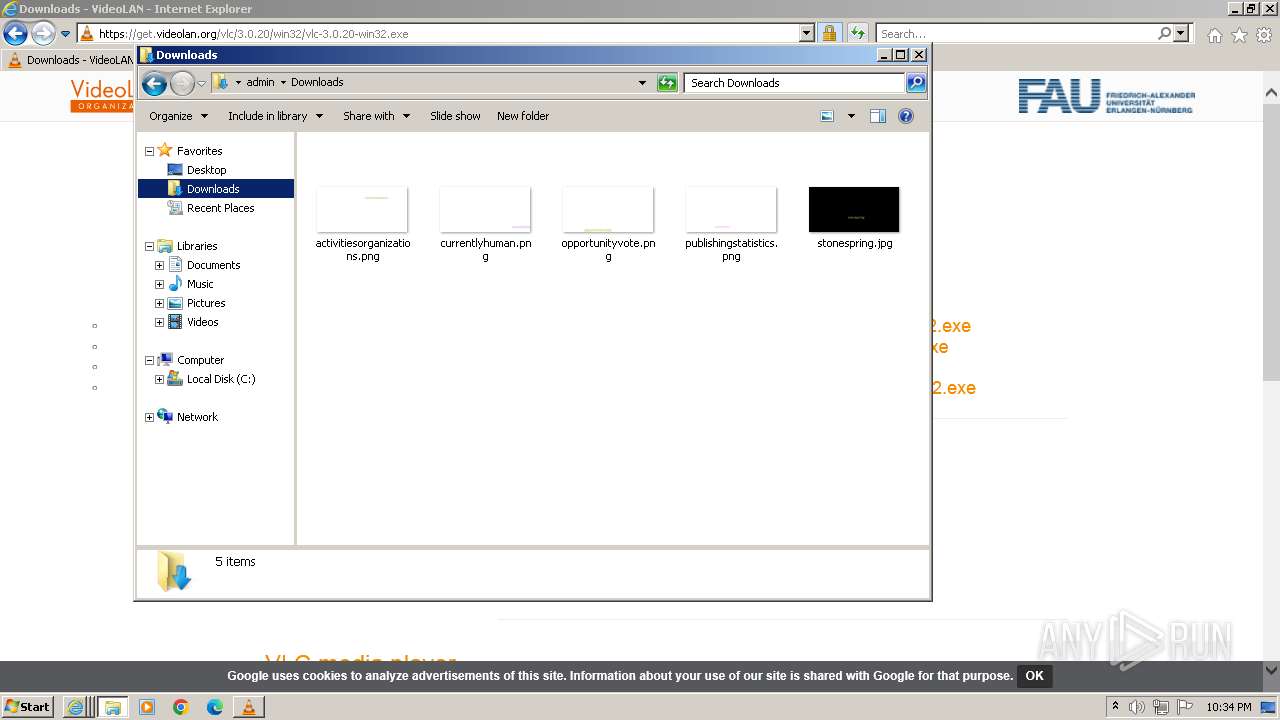Open the Start menu
Screen dimensions: 1280x720
coord(27,707)
